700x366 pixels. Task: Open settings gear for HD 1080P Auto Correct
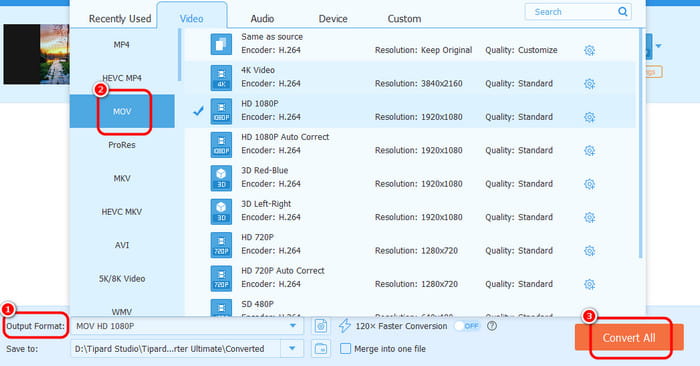[589, 151]
